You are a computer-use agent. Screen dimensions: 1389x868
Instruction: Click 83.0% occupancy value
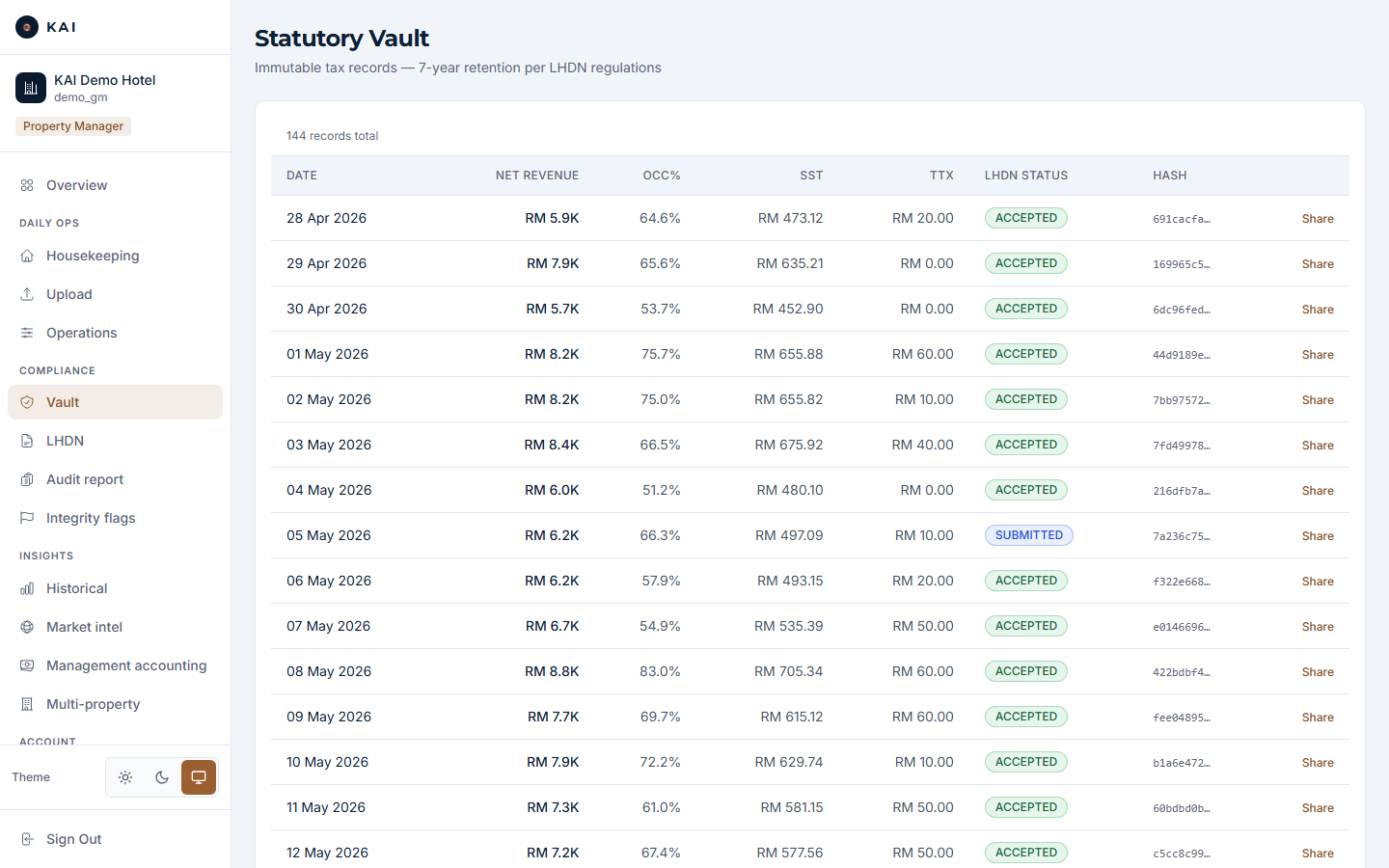pos(660,671)
